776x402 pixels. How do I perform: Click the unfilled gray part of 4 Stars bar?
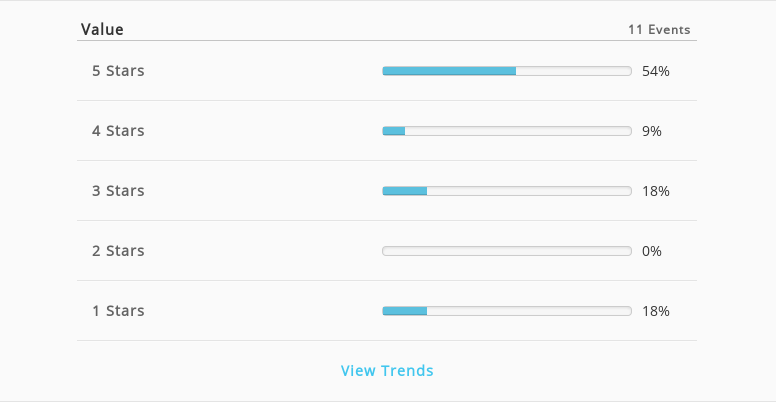point(518,131)
